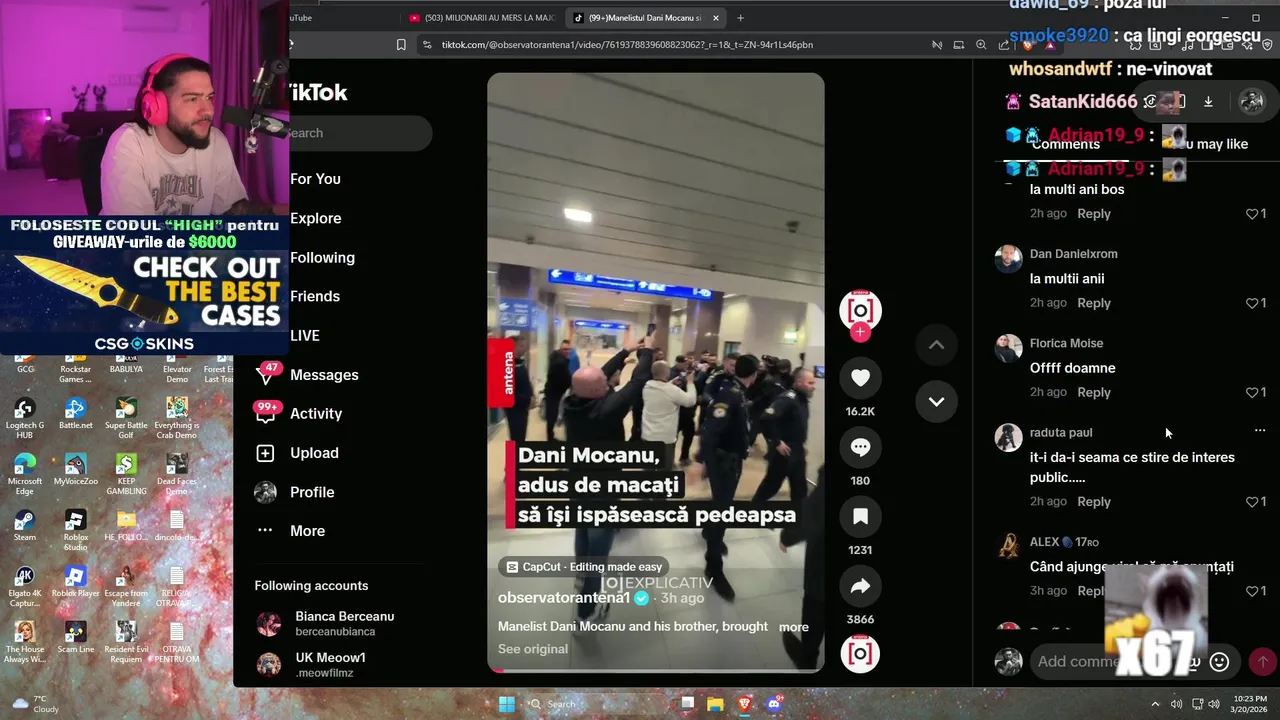Like Florica Moise's Offff doamne comment
Screen dimensions: 1280x720
tap(1251, 392)
